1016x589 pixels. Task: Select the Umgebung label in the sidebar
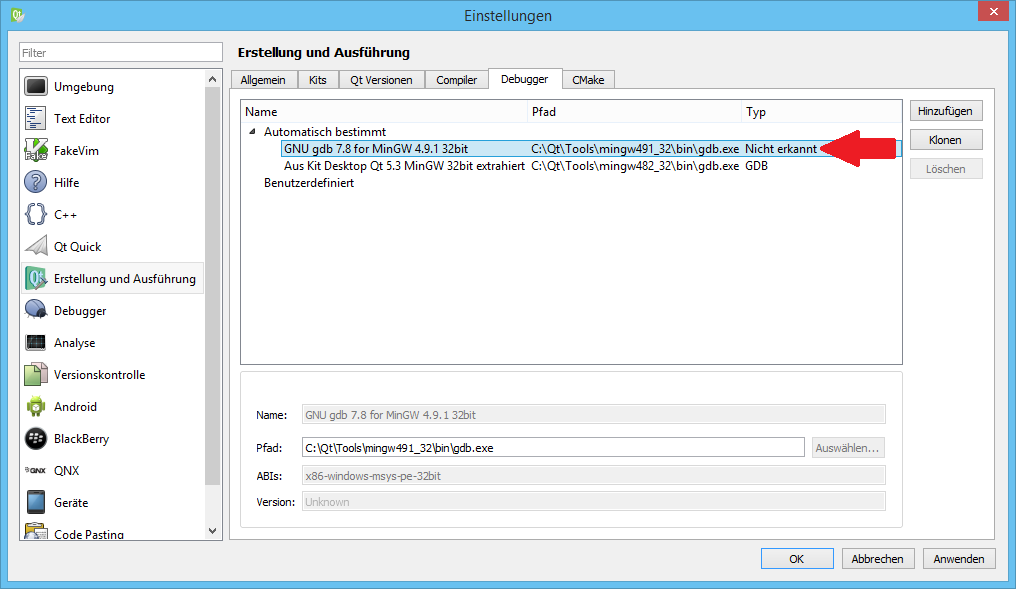pos(84,86)
